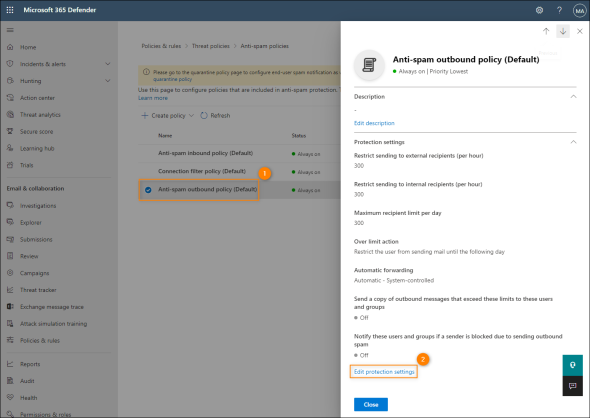Click the Learning hub icon
Viewport: 590px width, 418px height.
click(x=10, y=148)
